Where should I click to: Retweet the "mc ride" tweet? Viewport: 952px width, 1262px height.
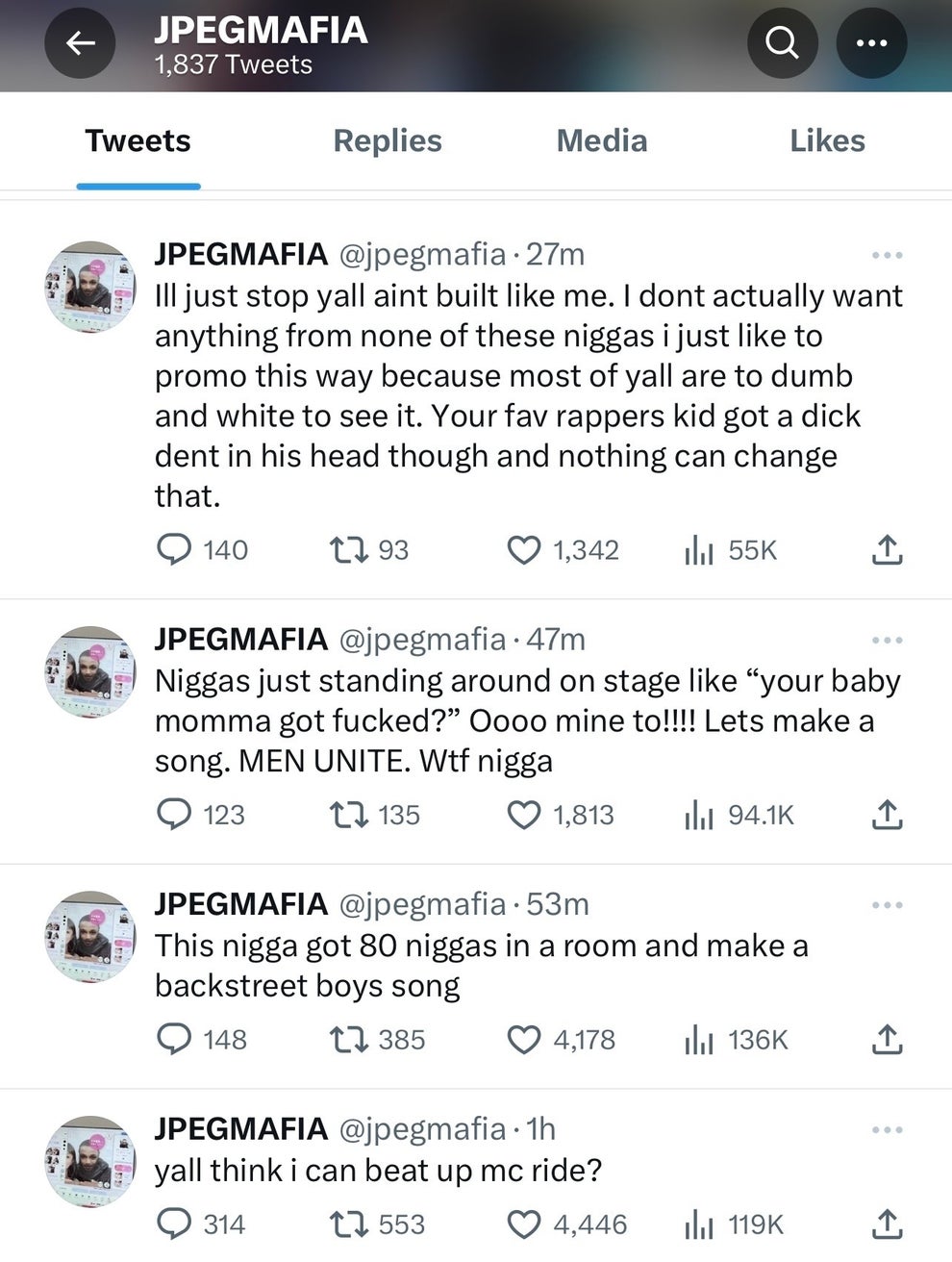pyautogui.click(x=345, y=1224)
